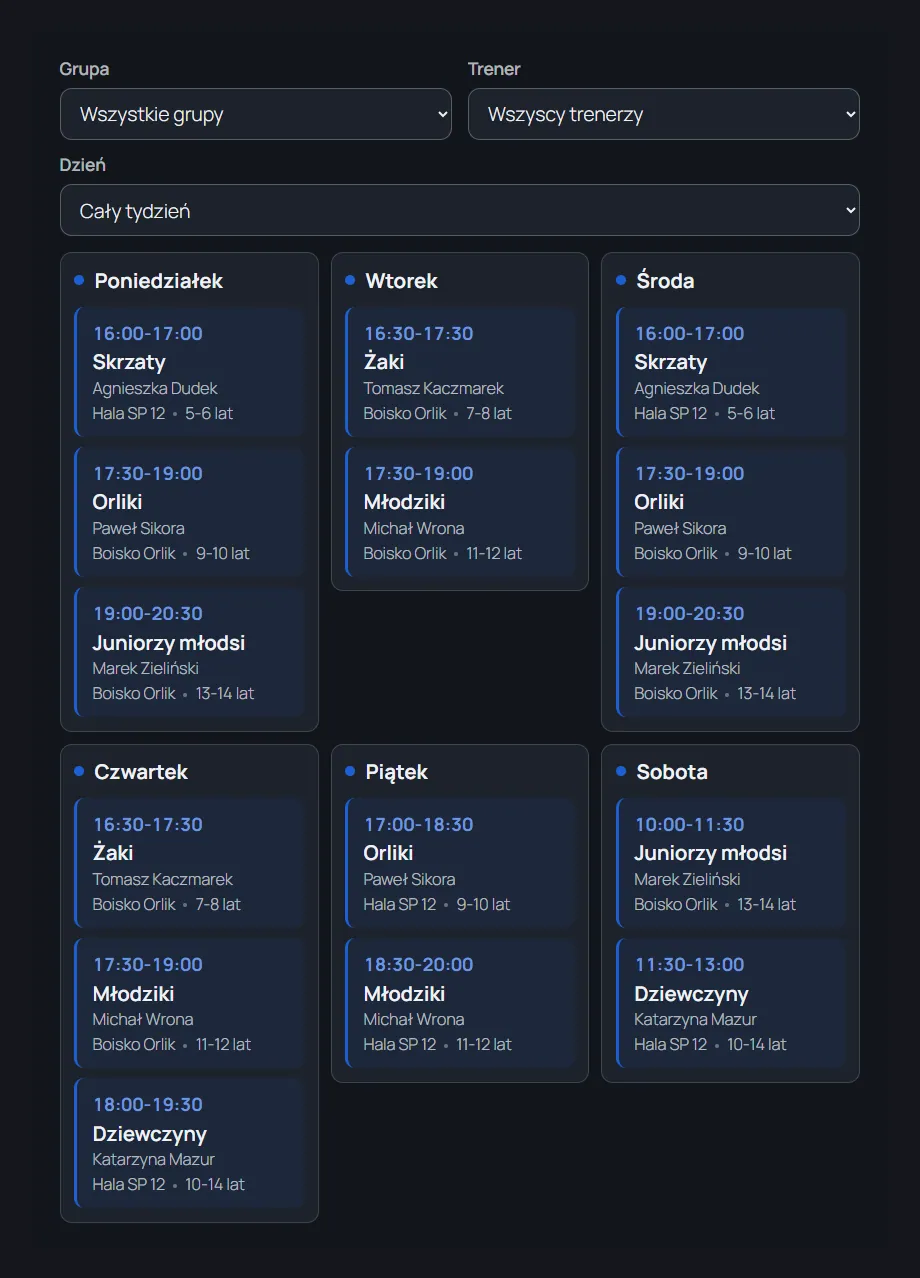Click trainer name Tomasz Kaczmarek on Wtorek
The image size is (920, 1278).
point(433,388)
